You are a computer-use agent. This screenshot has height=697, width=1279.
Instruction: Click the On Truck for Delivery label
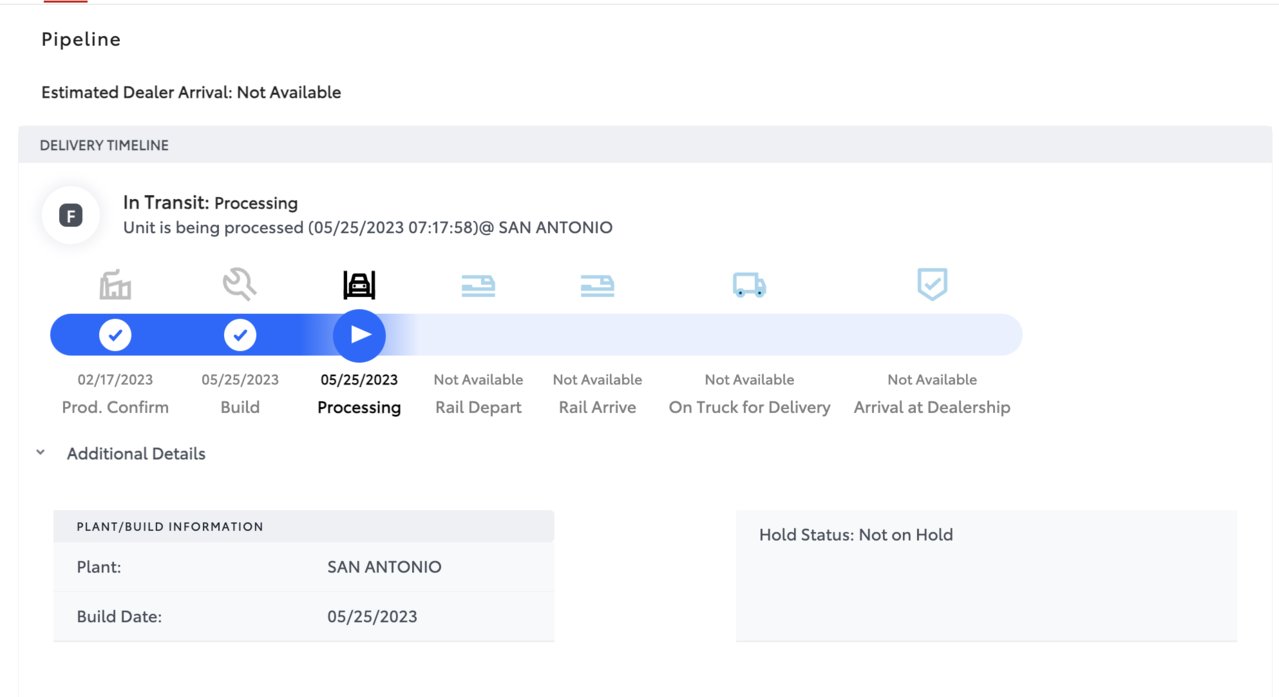[749, 407]
